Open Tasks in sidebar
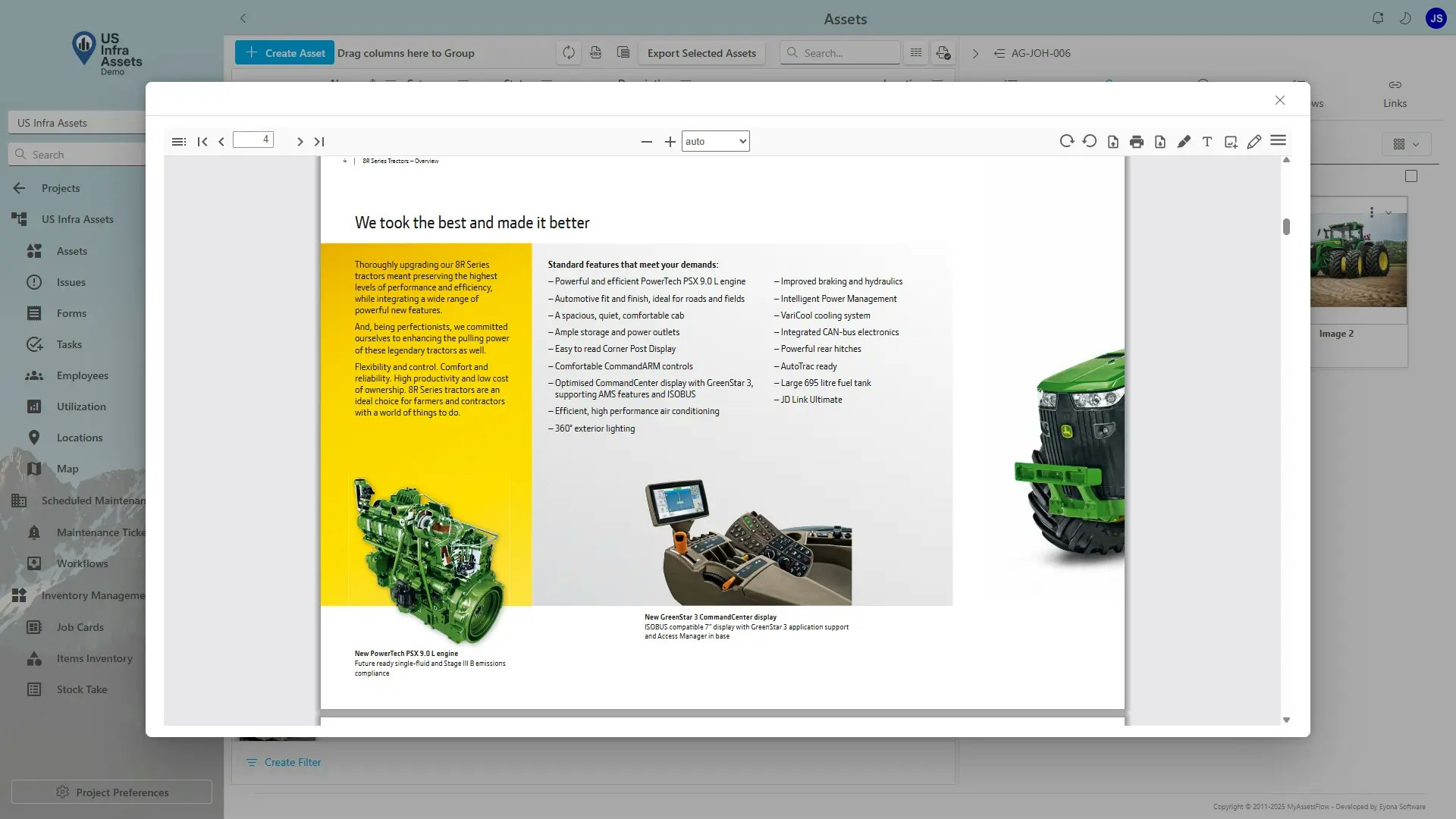1456x819 pixels. coord(69,344)
